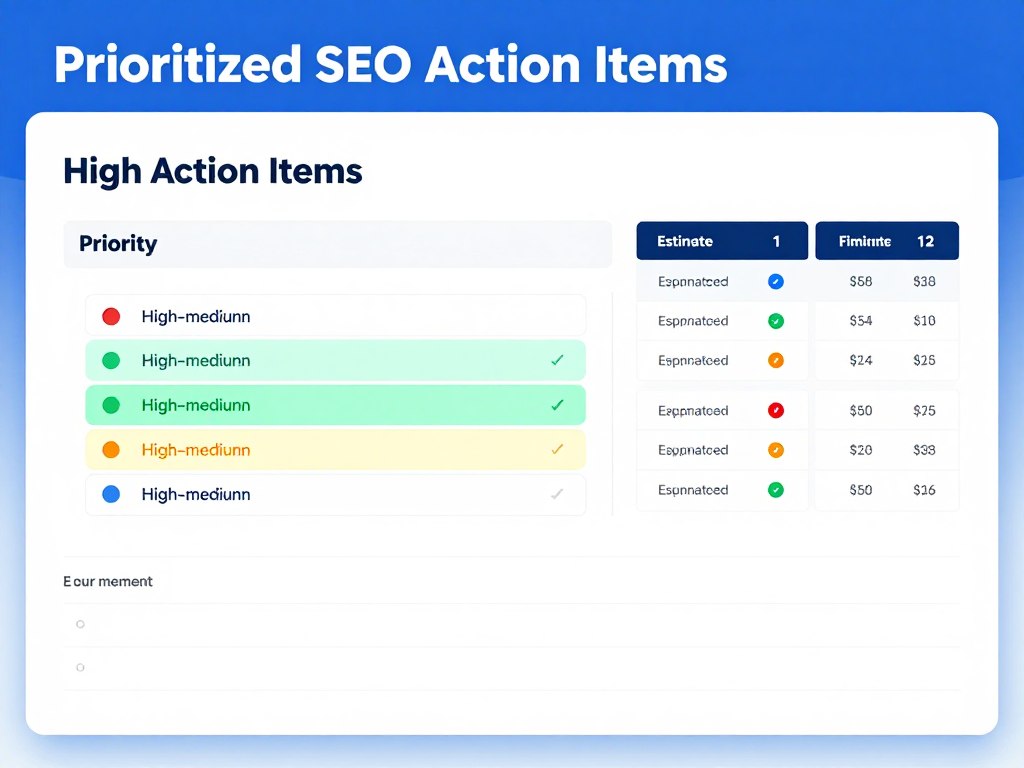Click the orange priority dot in the yellow row
The image size is (1024, 768).
tap(111, 450)
